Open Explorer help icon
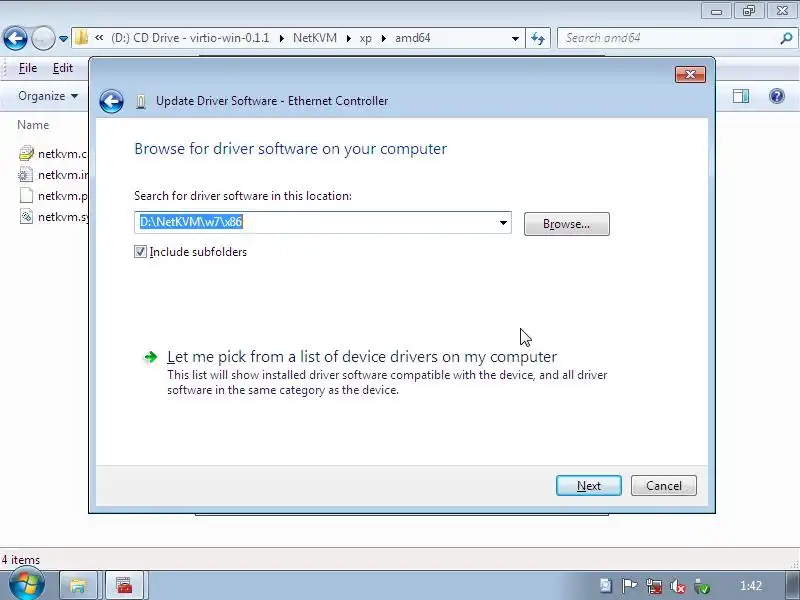 pos(777,96)
